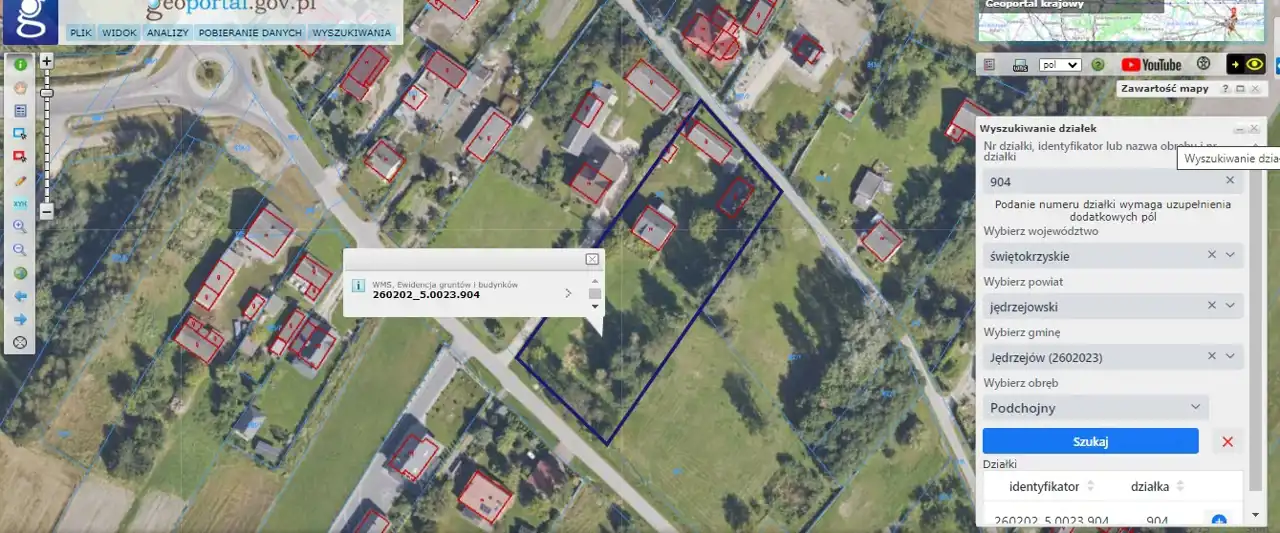This screenshot has height=533, width=1280.
Task: Open the POBIERANIE DANYCH menu
Action: coord(250,33)
